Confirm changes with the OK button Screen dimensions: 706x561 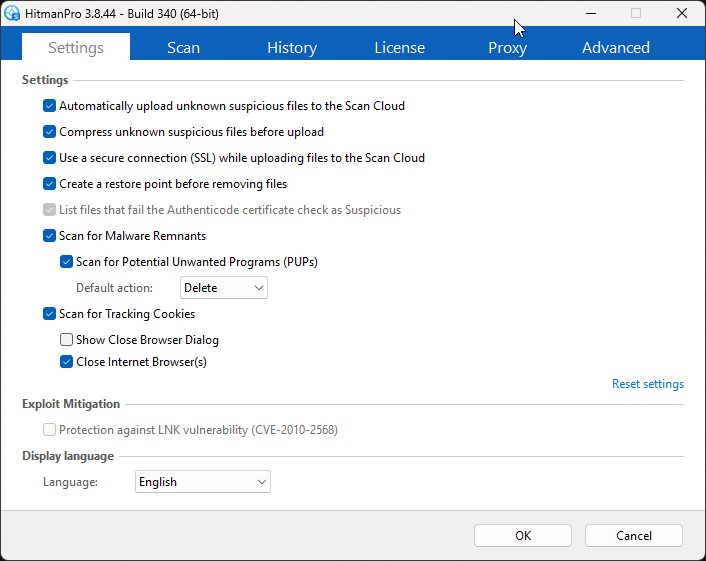click(x=523, y=536)
